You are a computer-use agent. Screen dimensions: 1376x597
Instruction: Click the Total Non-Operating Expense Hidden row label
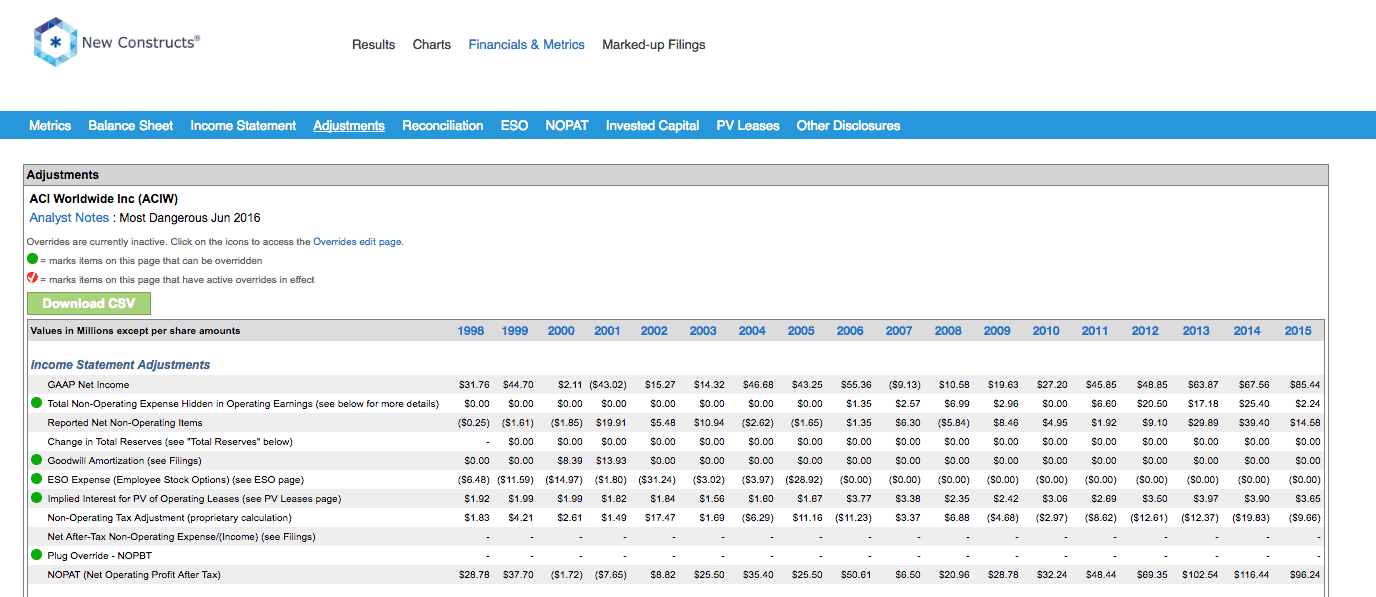pos(243,404)
